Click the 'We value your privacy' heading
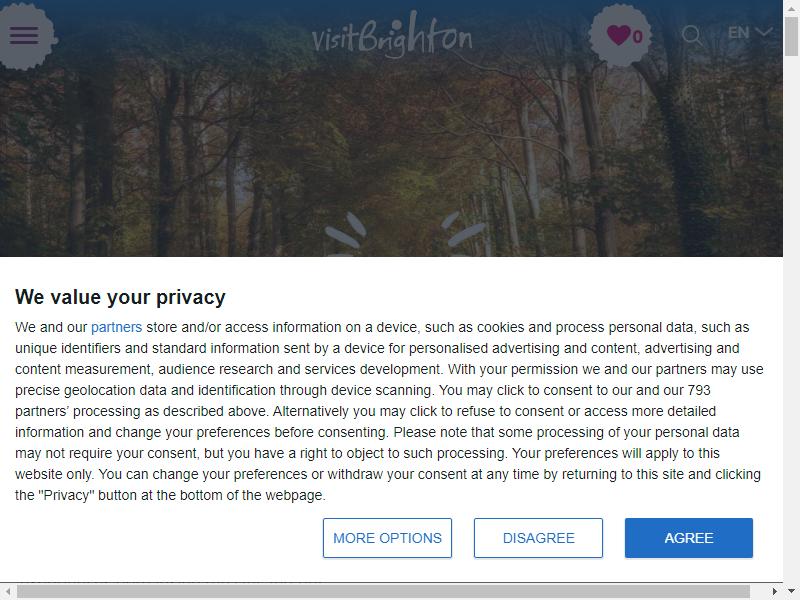Screen dimensions: 800x600 [120, 297]
